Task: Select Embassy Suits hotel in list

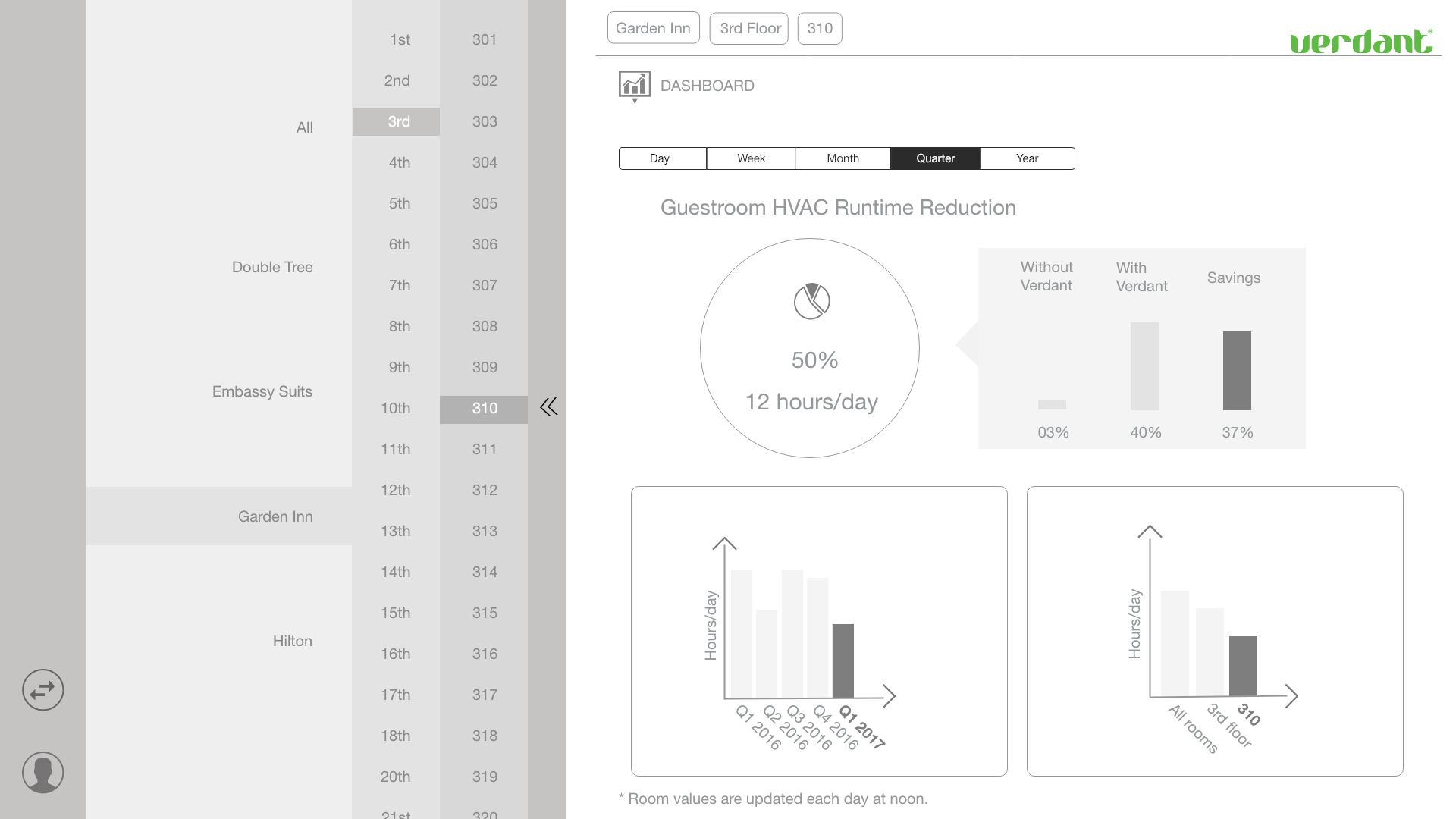Action: click(262, 391)
